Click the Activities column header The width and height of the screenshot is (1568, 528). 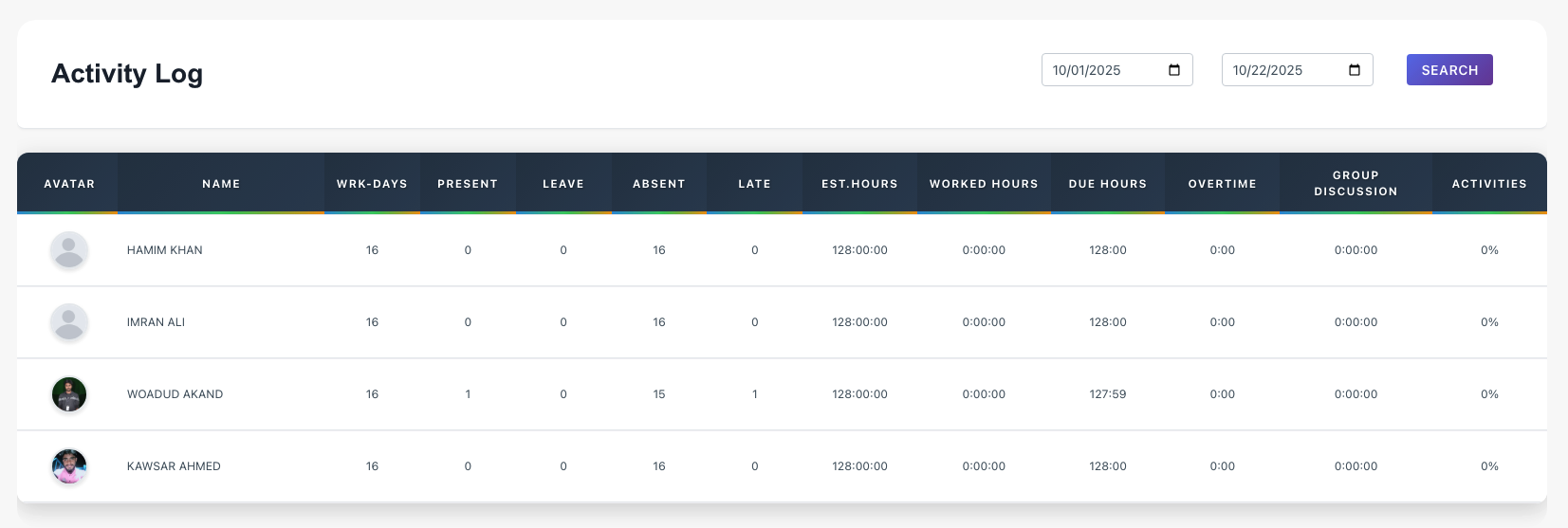[x=1489, y=184]
